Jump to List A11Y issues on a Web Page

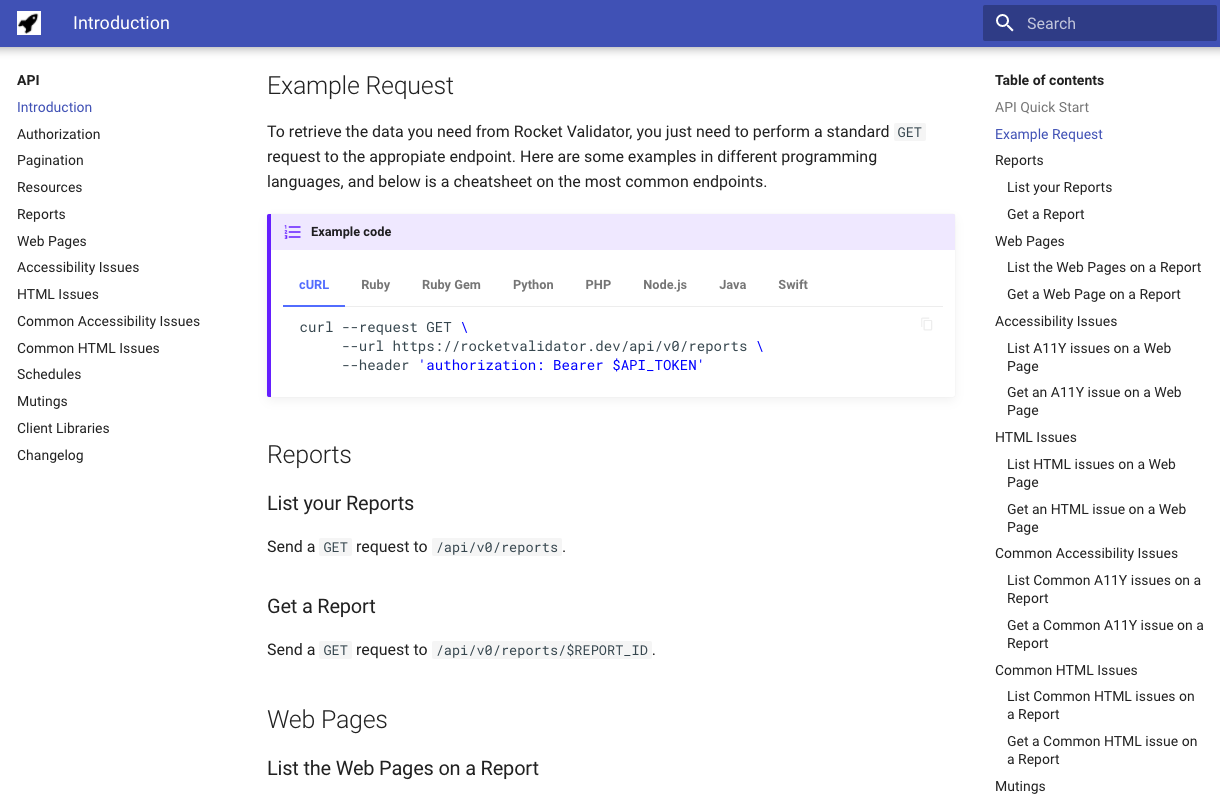click(1089, 357)
